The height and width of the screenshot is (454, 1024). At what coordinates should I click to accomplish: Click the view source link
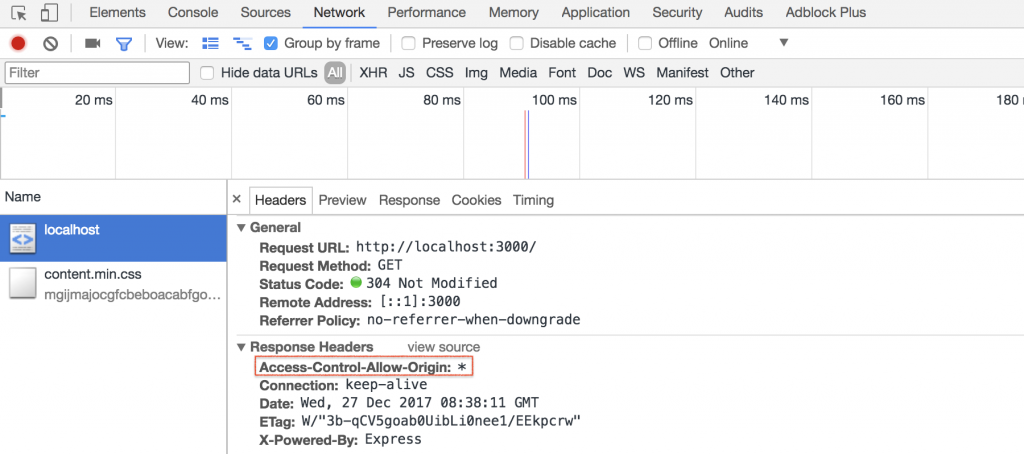point(443,347)
